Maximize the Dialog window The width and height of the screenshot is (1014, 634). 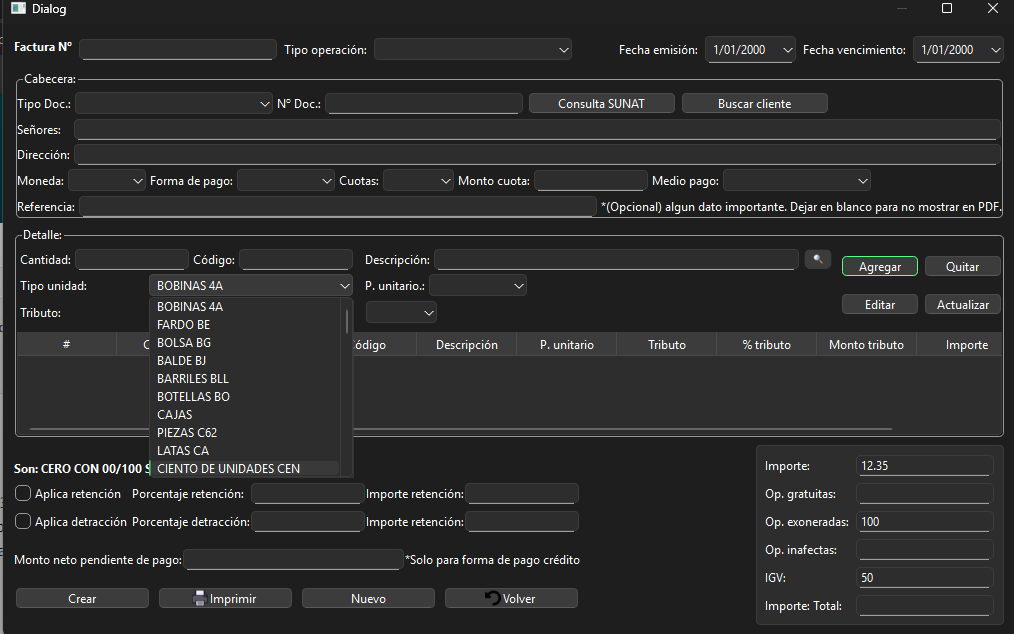pos(947,8)
